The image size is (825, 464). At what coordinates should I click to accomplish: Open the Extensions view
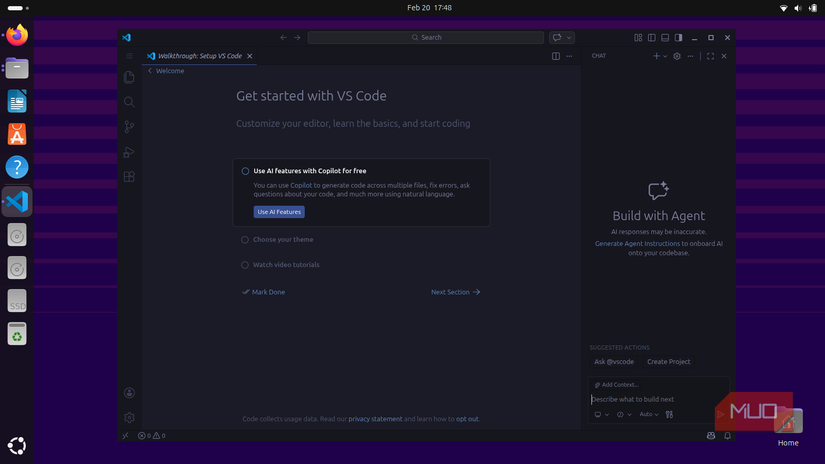[x=129, y=177]
